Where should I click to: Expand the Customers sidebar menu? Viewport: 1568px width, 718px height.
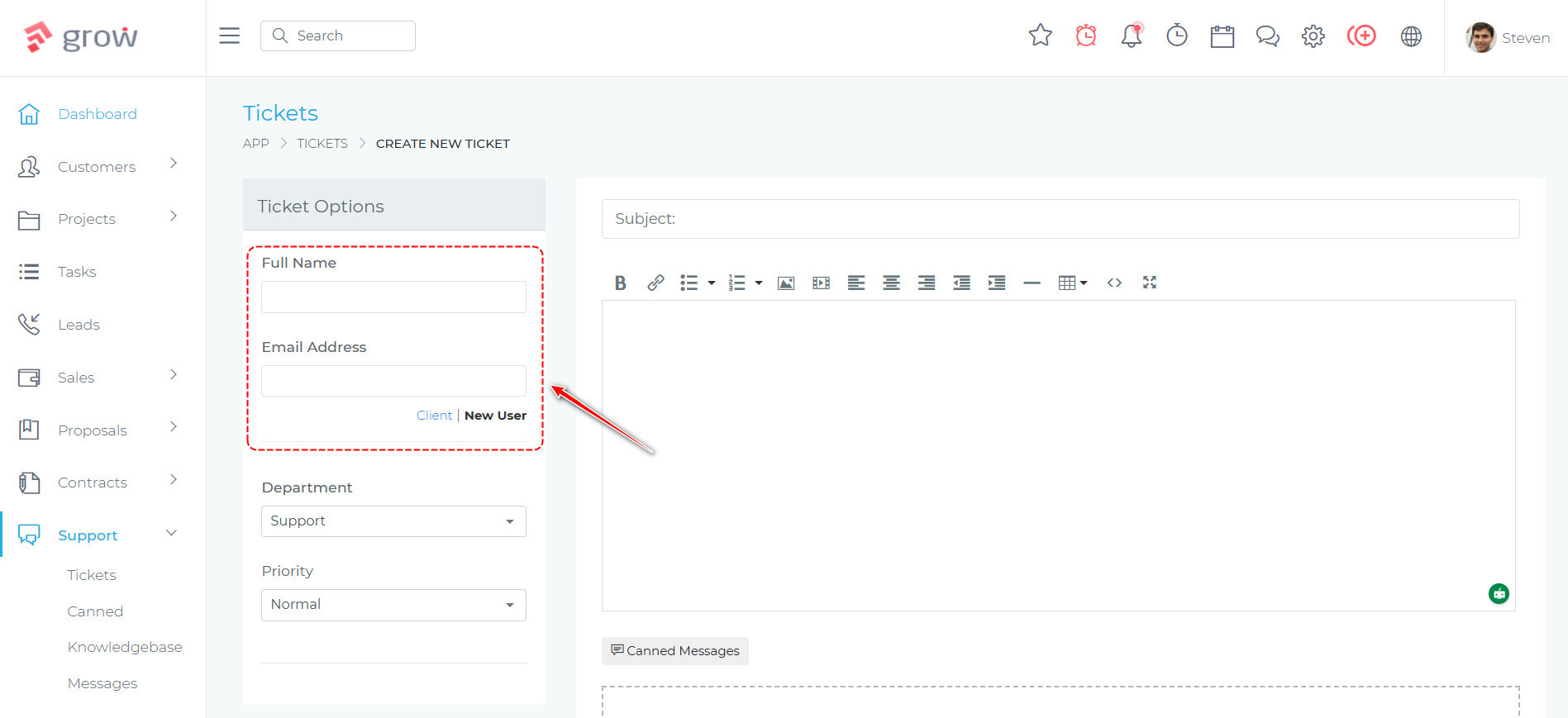(97, 167)
